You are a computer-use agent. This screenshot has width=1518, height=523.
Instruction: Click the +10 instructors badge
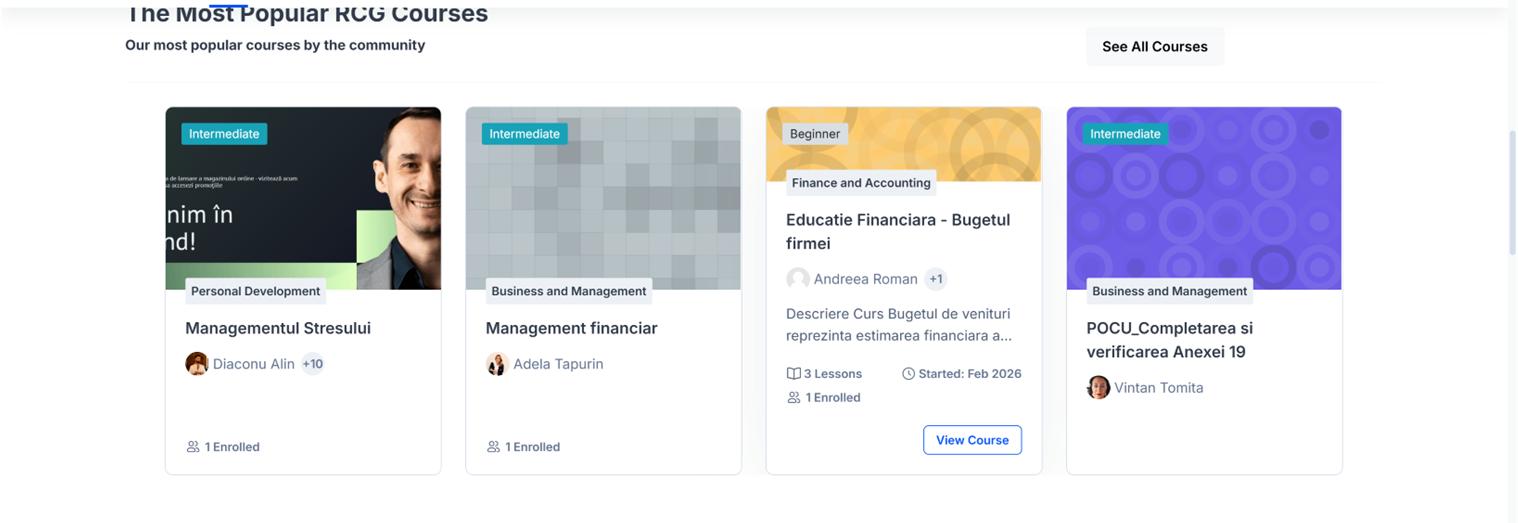coord(313,364)
